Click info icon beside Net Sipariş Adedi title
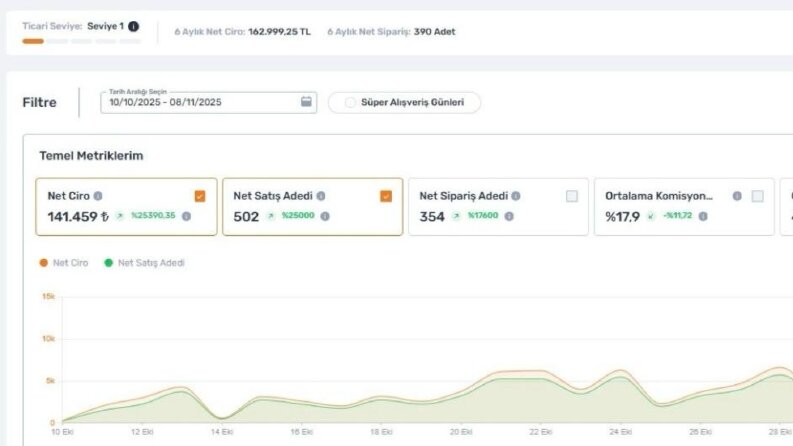793x446 pixels. pos(516,196)
